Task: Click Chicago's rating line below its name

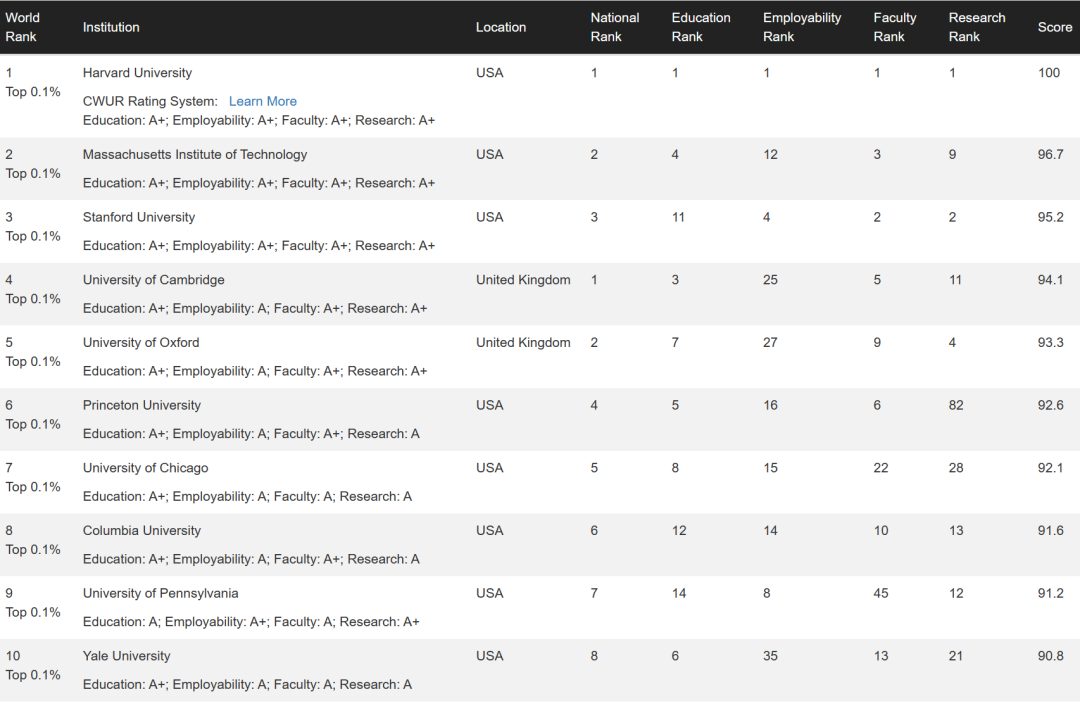Action: click(x=247, y=496)
